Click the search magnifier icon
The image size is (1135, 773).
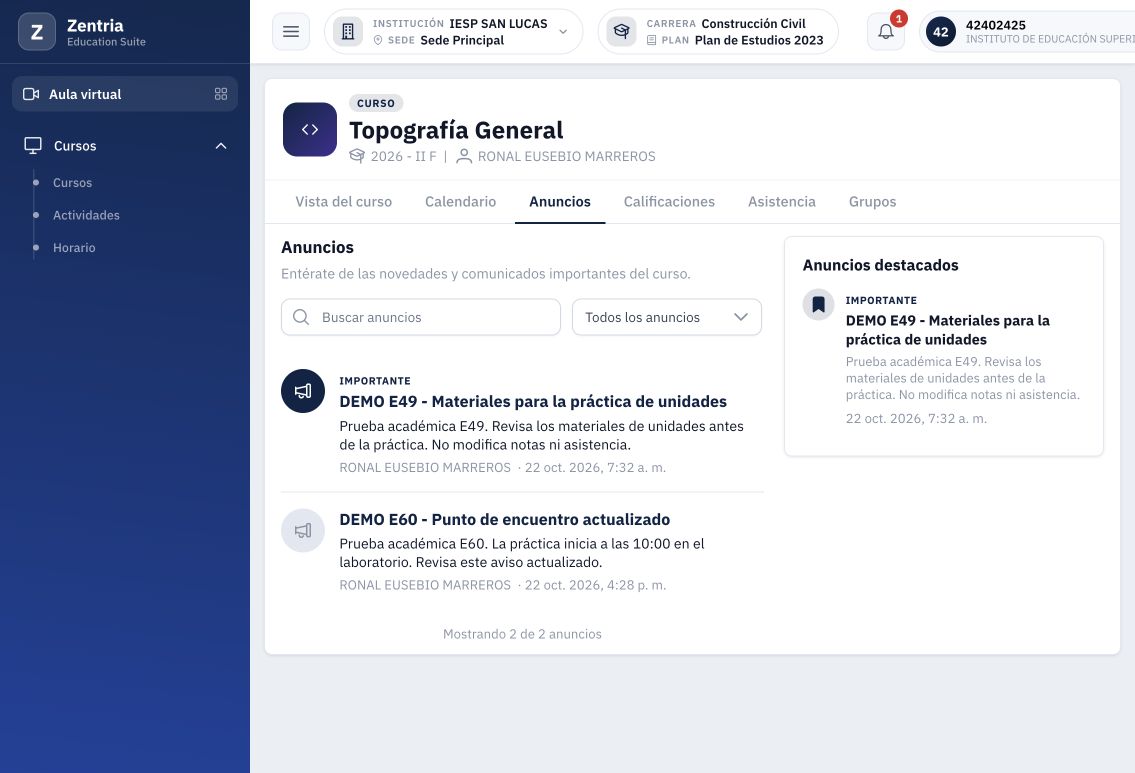click(x=301, y=317)
